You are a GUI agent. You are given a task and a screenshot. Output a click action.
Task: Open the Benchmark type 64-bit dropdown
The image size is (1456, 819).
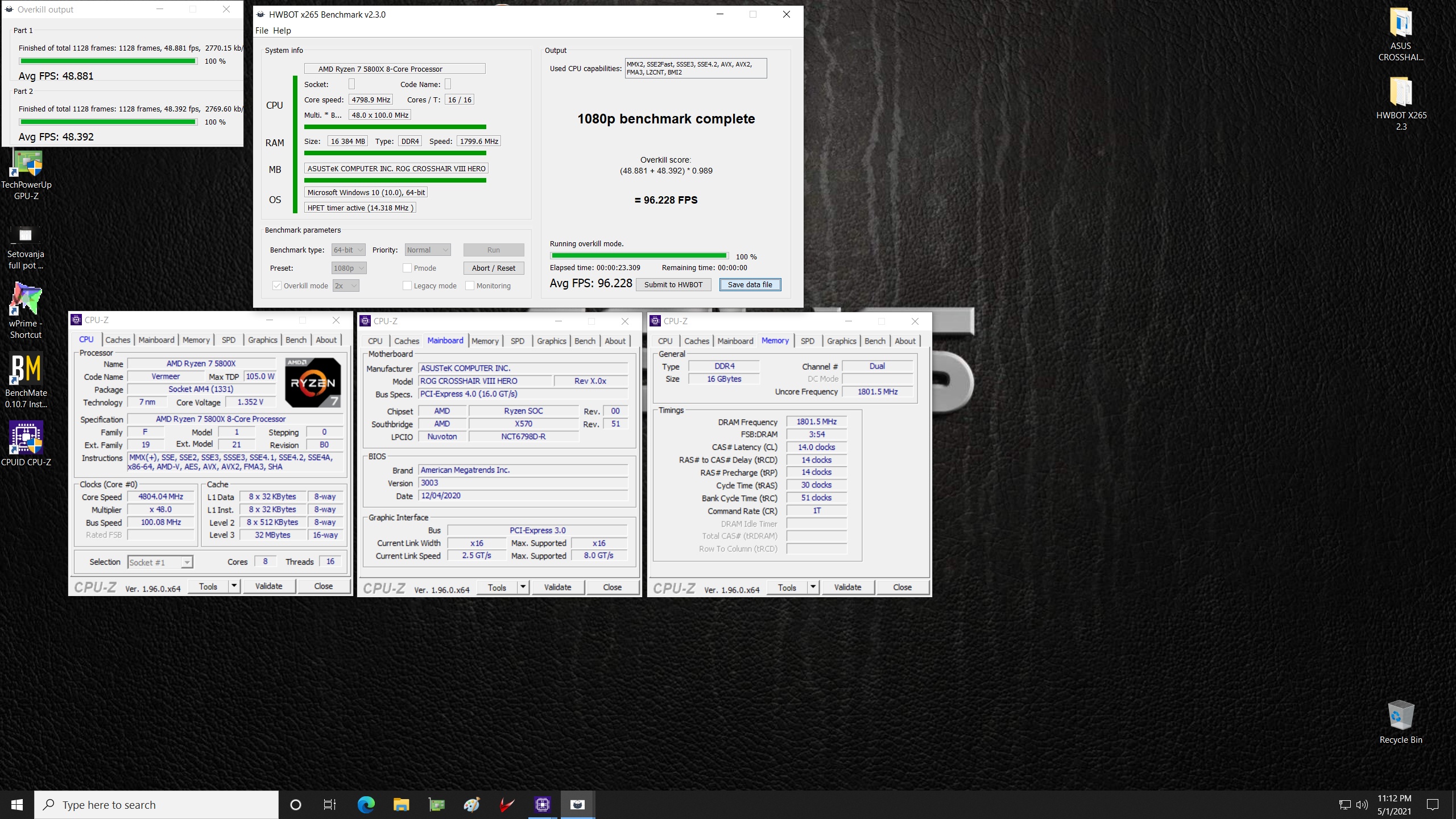tap(348, 250)
